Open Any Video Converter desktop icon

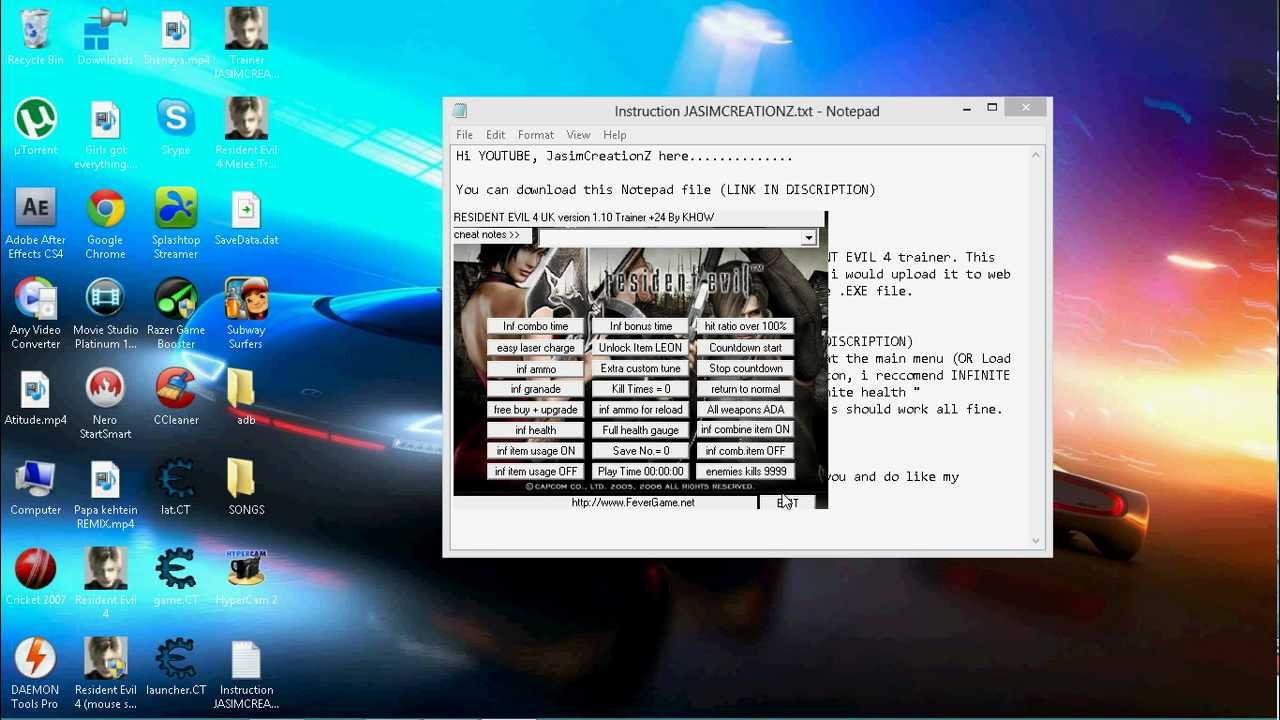tap(36, 314)
